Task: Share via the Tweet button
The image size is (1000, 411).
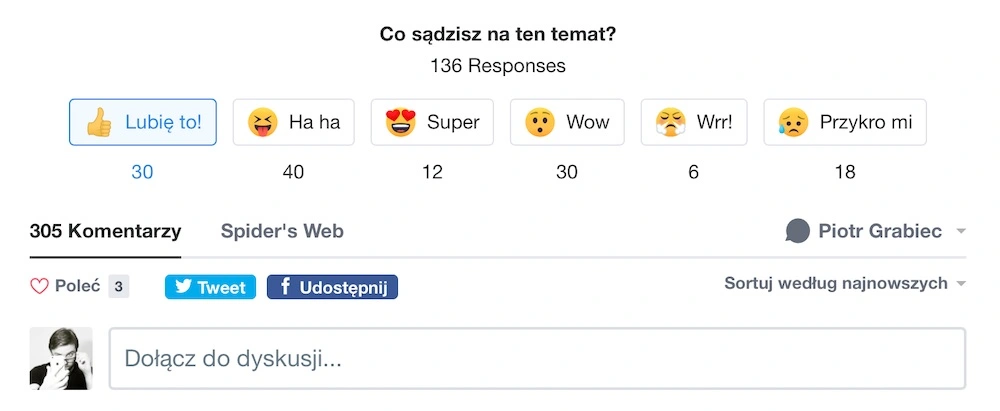Action: tap(210, 287)
